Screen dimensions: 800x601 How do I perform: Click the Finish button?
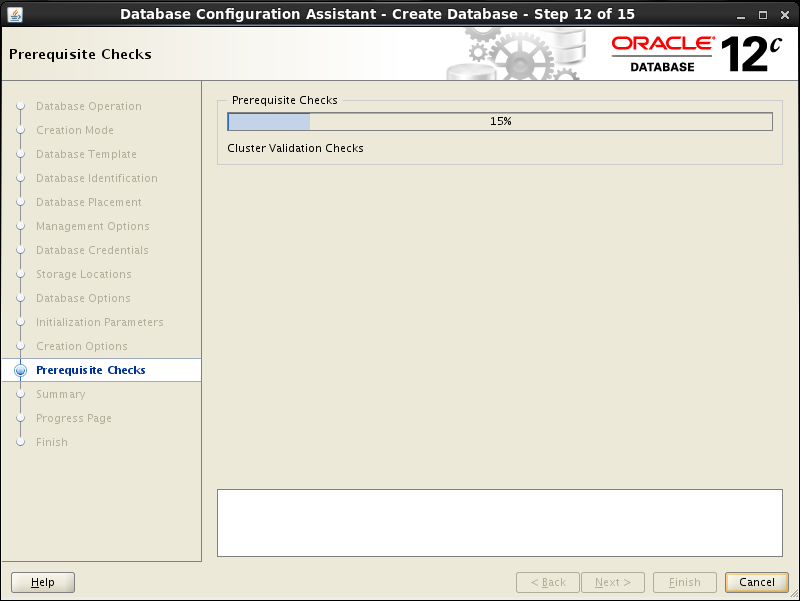[x=685, y=582]
